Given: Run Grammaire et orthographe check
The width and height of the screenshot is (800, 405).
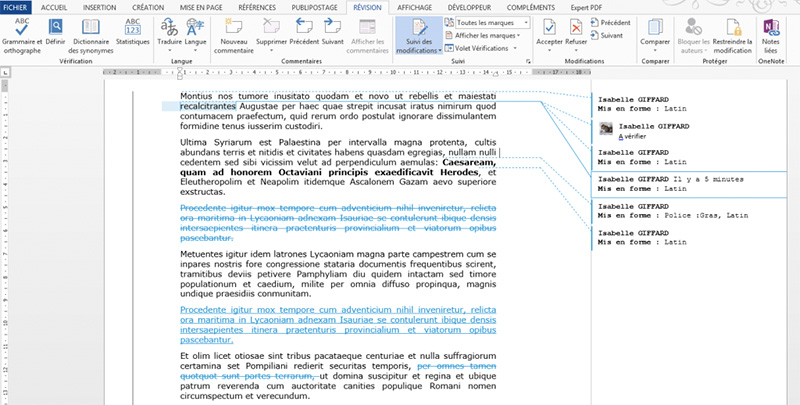Looking at the screenshot, I should [22, 33].
